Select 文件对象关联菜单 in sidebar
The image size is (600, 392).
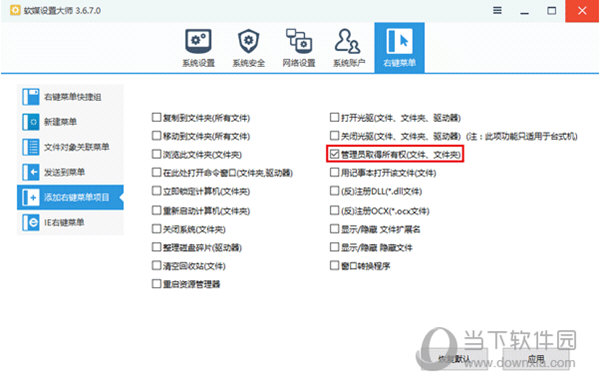click(x=70, y=147)
